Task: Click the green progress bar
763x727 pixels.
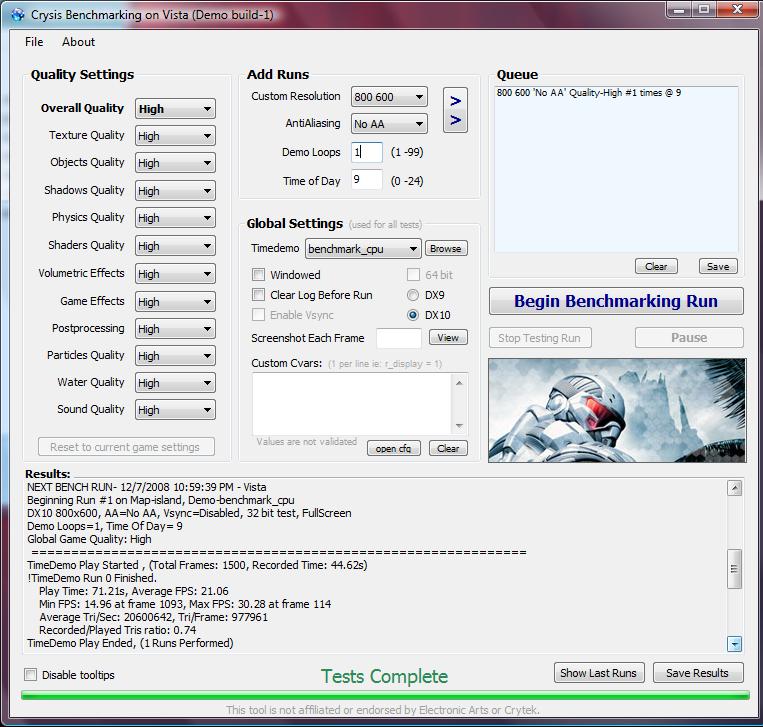Action: (x=385, y=696)
